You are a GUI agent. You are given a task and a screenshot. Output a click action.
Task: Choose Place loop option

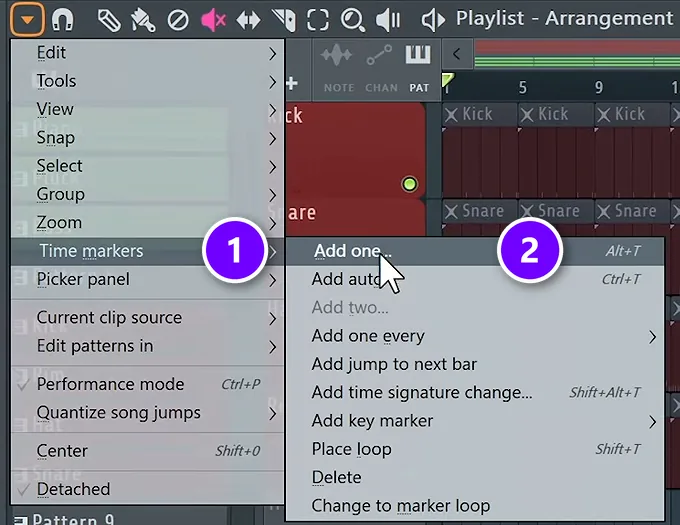pos(475,449)
